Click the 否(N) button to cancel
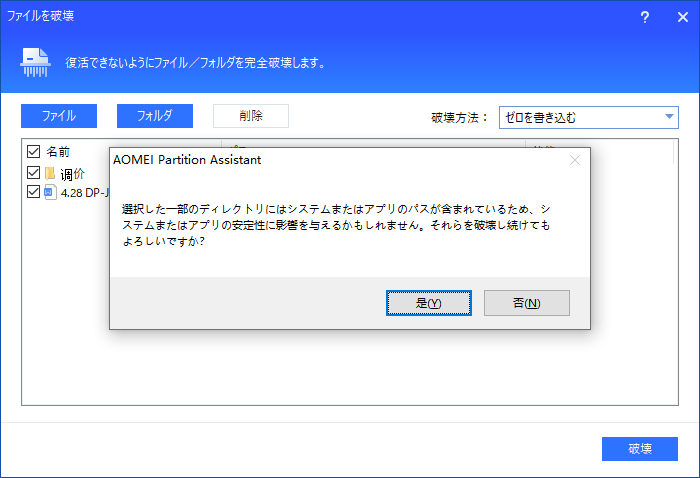Screen dimensions: 700x478 coord(527,303)
